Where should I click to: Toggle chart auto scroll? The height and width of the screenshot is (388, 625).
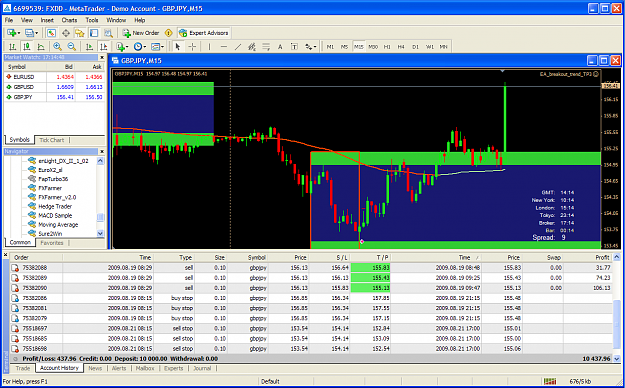89,47
